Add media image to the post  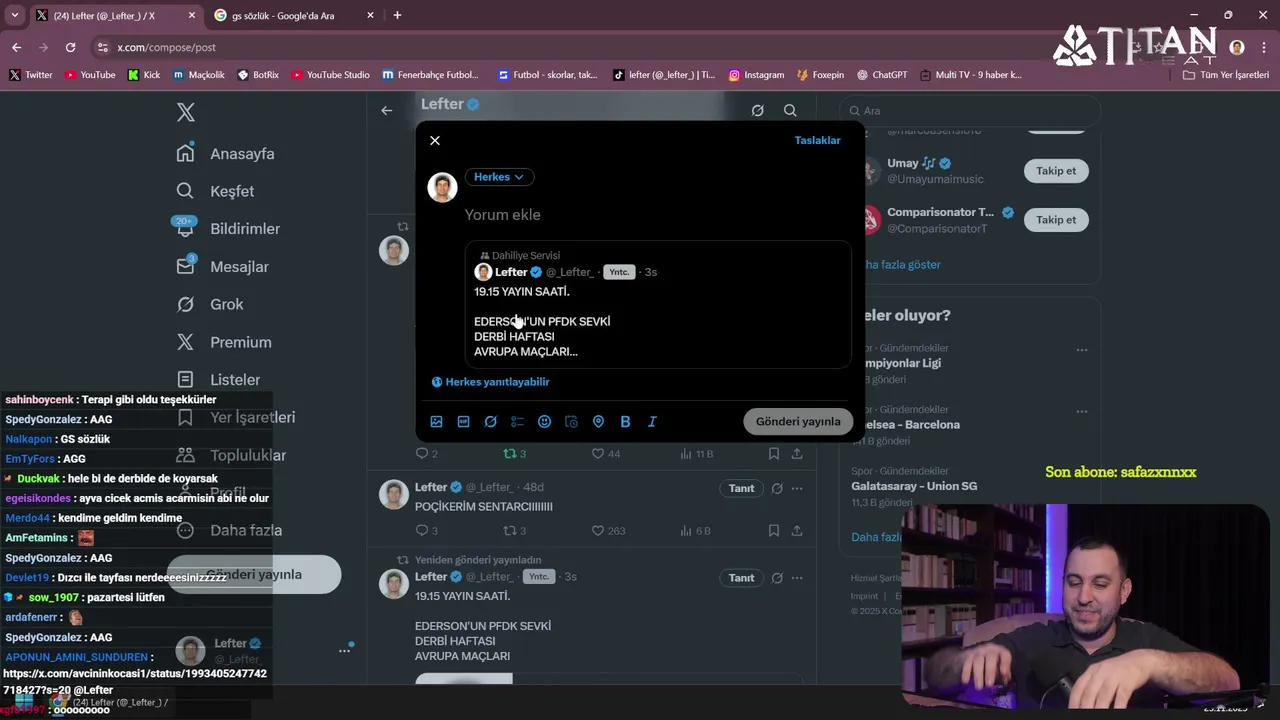[436, 422]
